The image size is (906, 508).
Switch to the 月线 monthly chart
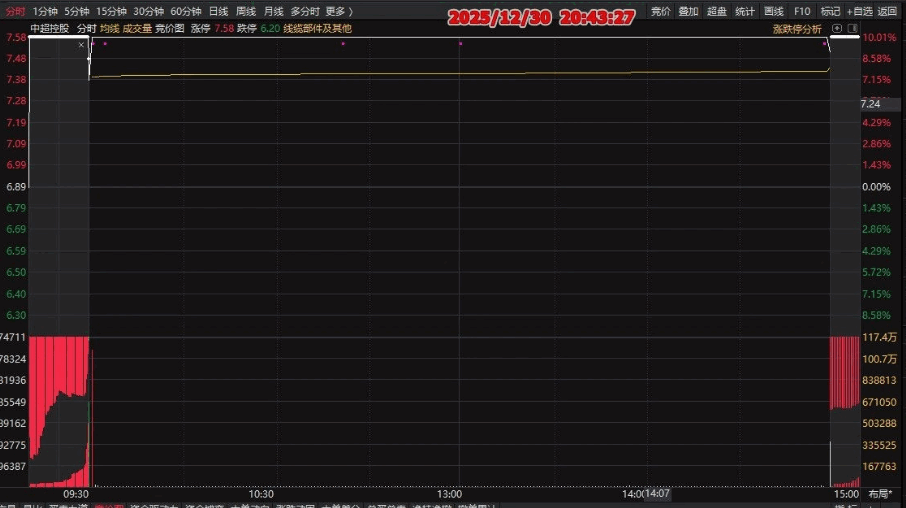(273, 12)
